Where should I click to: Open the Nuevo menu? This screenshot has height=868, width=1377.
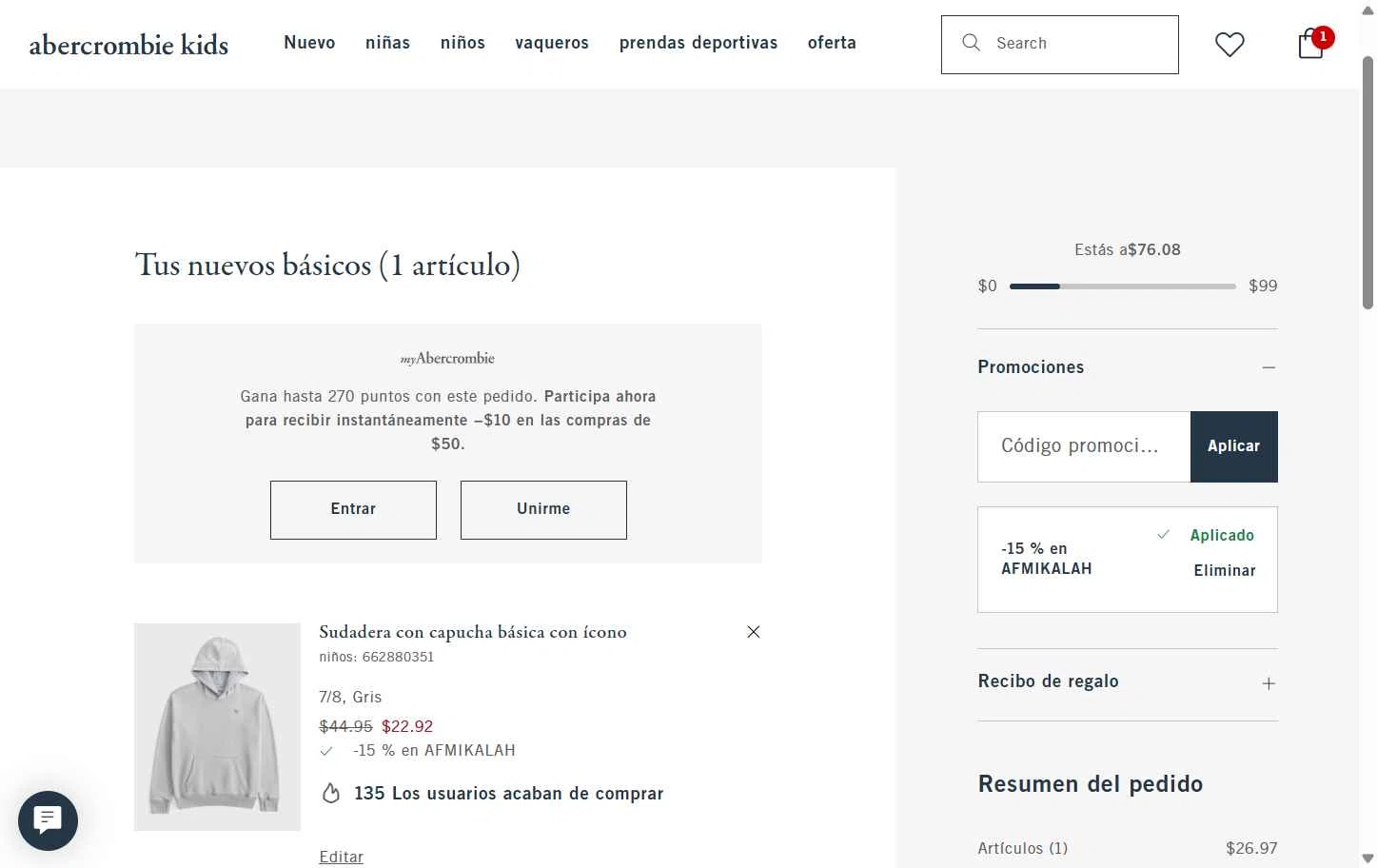point(309,43)
